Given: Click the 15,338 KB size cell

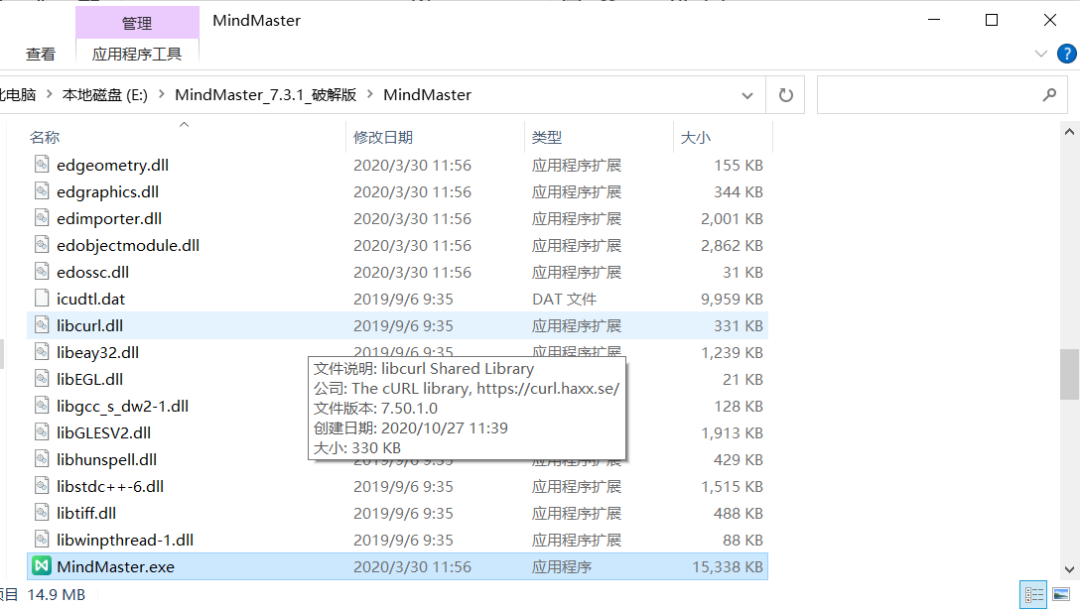Looking at the screenshot, I should [x=727, y=567].
